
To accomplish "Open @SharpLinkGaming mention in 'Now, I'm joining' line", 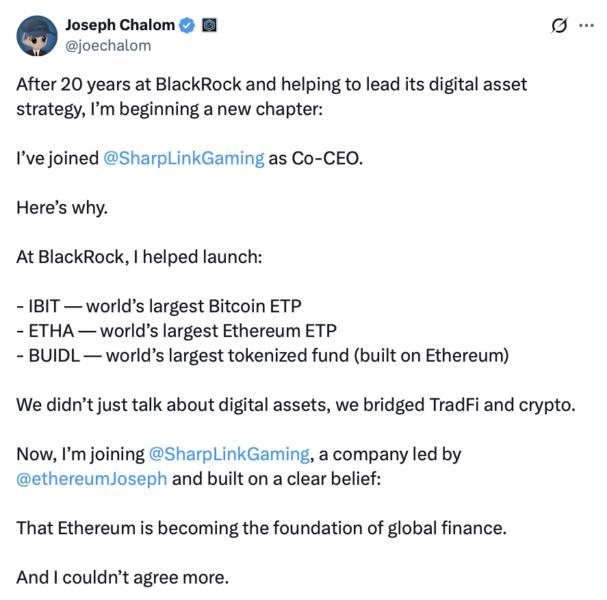I will (x=229, y=453).
